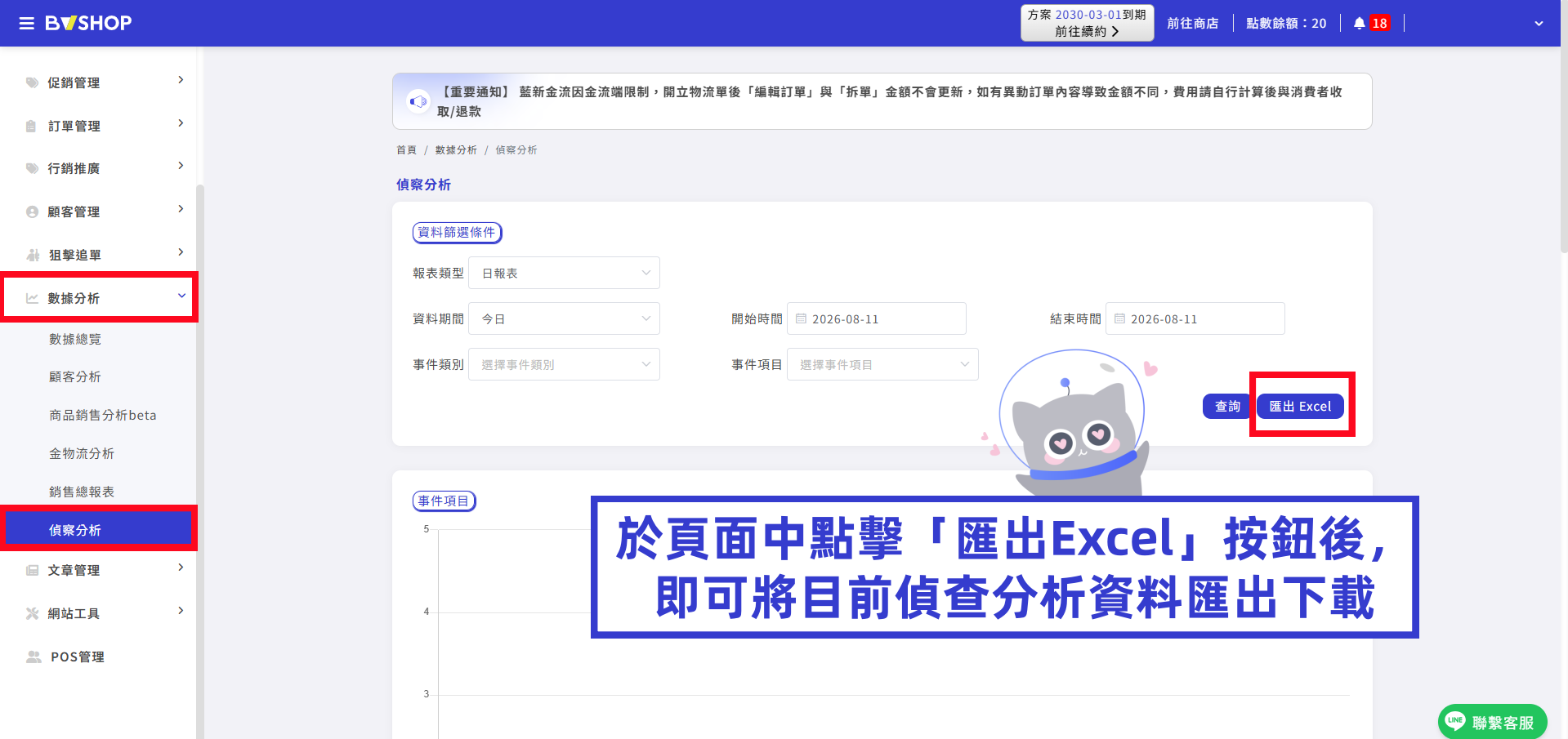The image size is (1568, 739).
Task: Click 首頁 in the breadcrumb
Action: (406, 150)
